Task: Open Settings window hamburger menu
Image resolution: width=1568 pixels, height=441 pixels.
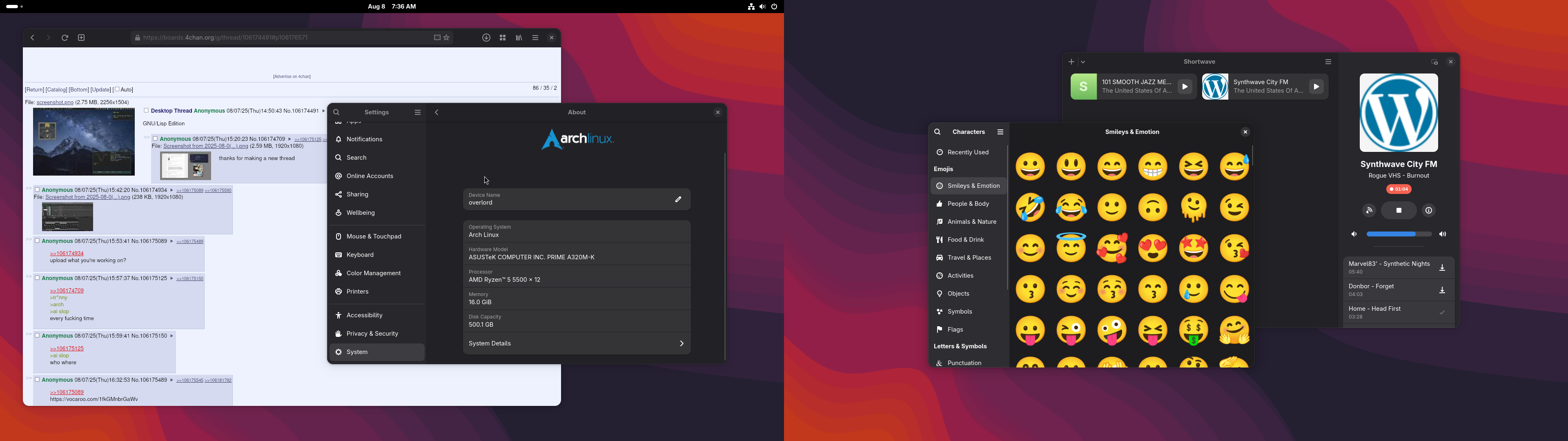Action: [x=418, y=112]
